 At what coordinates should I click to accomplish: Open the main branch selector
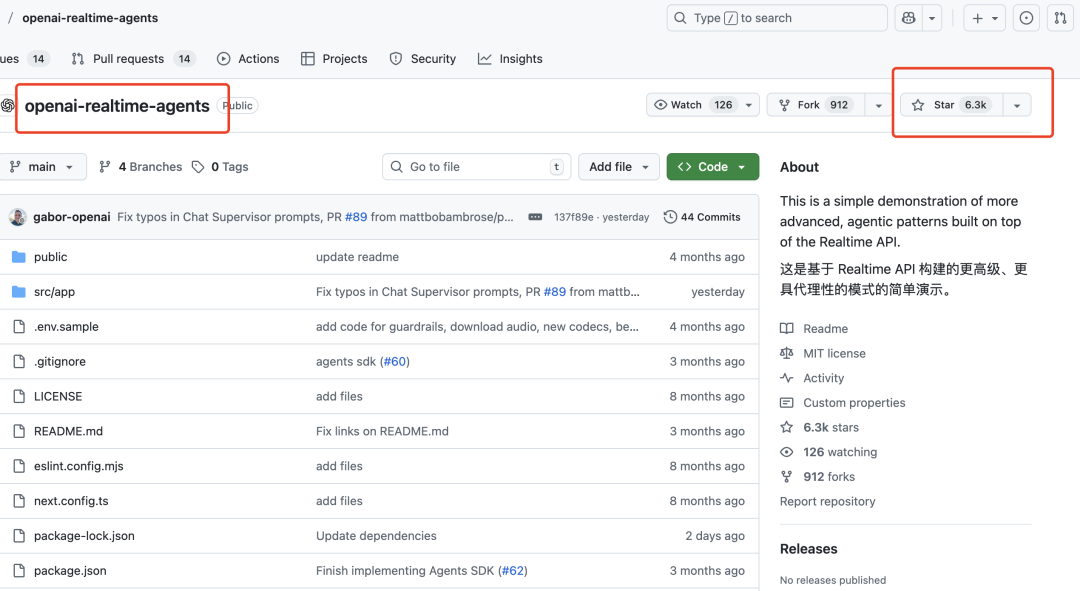pyautogui.click(x=42, y=167)
